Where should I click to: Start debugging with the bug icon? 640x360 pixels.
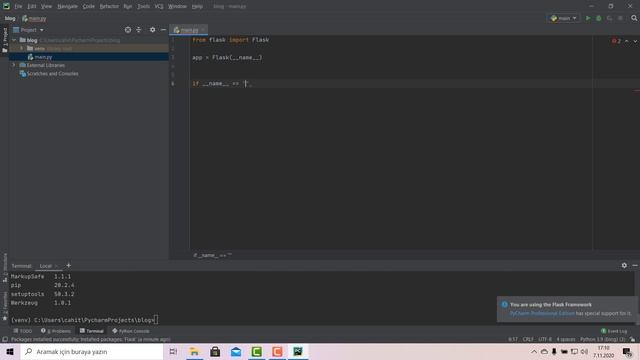tap(599, 18)
